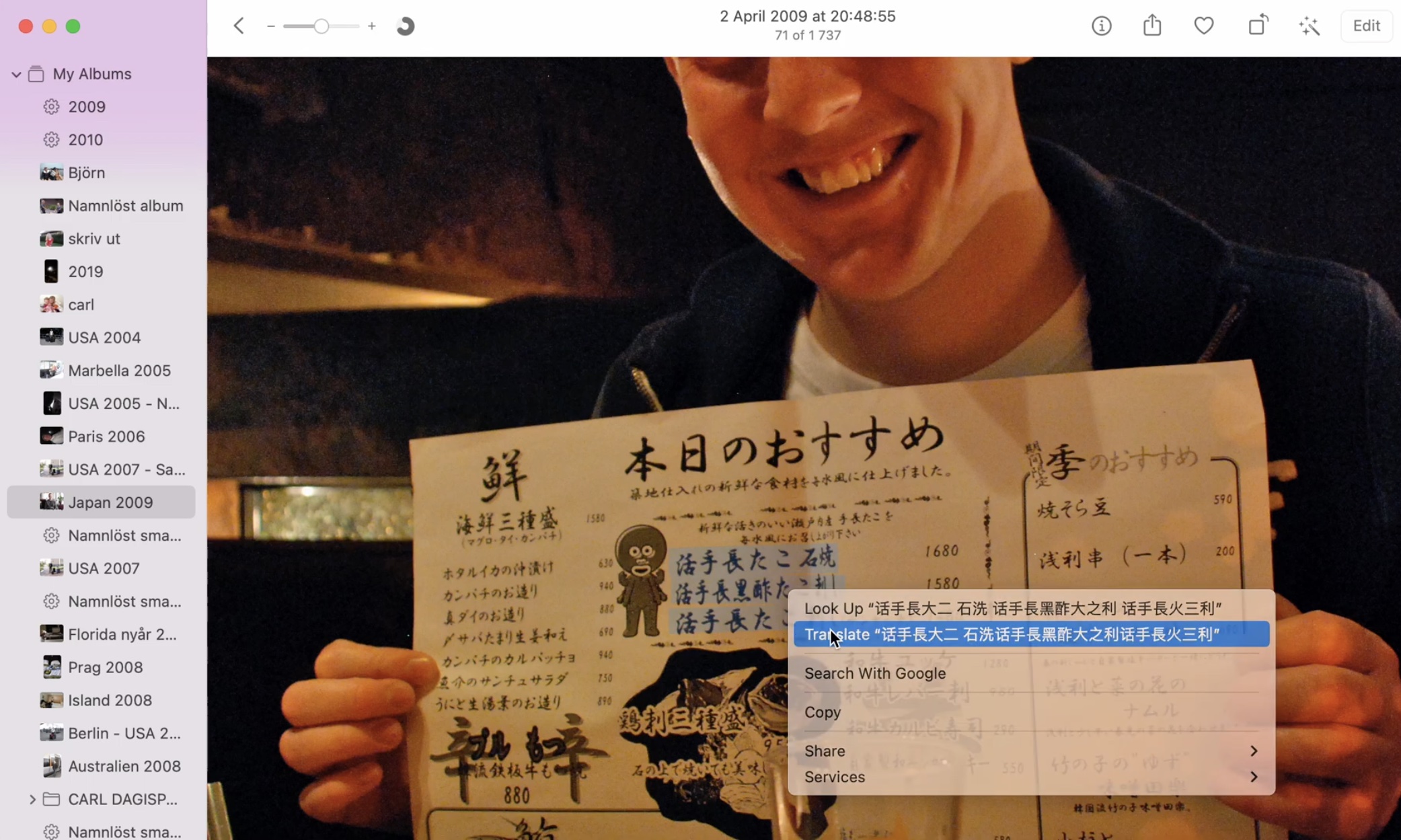Click the skriv ut thumbnail icon
This screenshot has height=840, width=1401.
(x=51, y=239)
